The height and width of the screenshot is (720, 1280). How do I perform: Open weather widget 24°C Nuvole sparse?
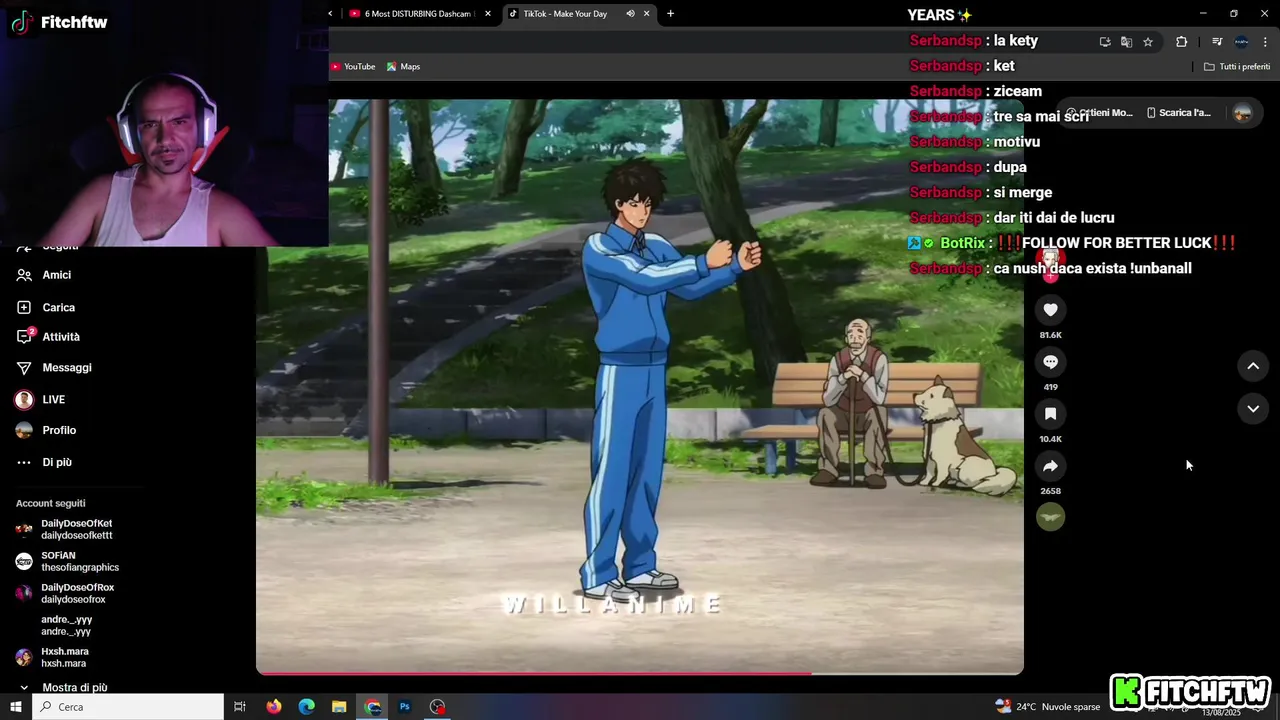[1047, 707]
